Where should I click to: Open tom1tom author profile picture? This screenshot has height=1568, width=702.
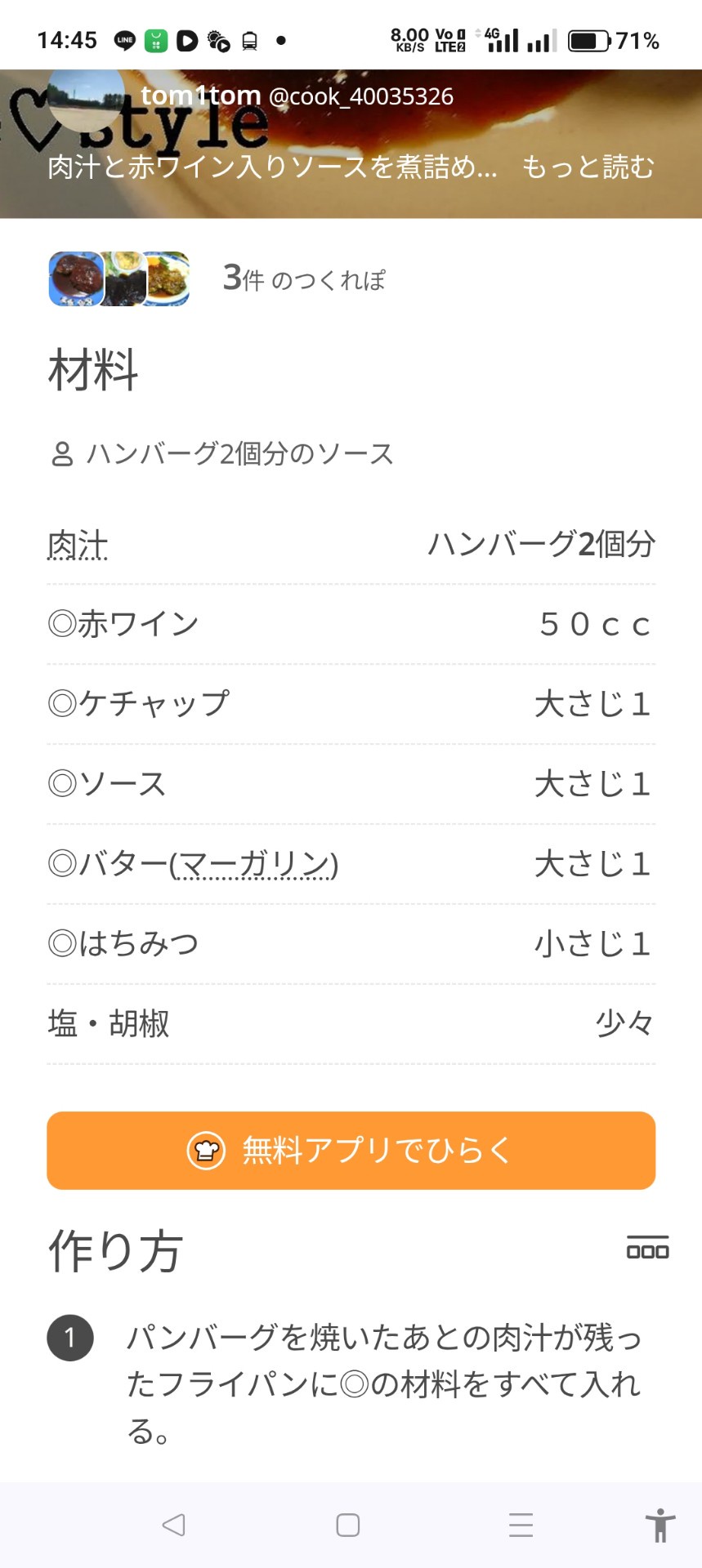(86, 96)
